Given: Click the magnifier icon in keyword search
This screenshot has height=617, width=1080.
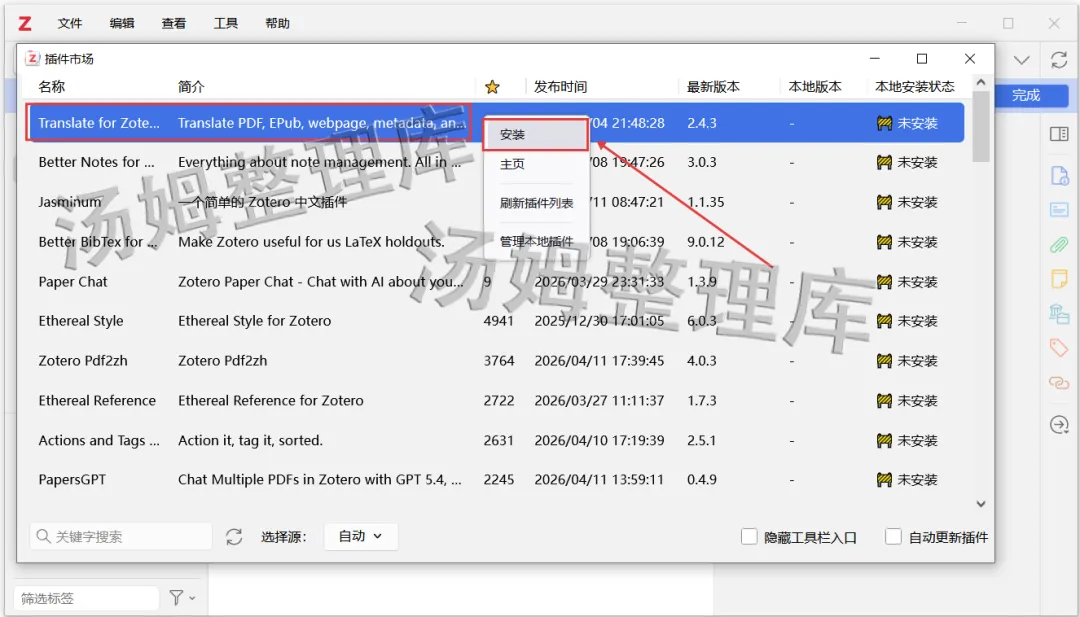Looking at the screenshot, I should (x=43, y=536).
